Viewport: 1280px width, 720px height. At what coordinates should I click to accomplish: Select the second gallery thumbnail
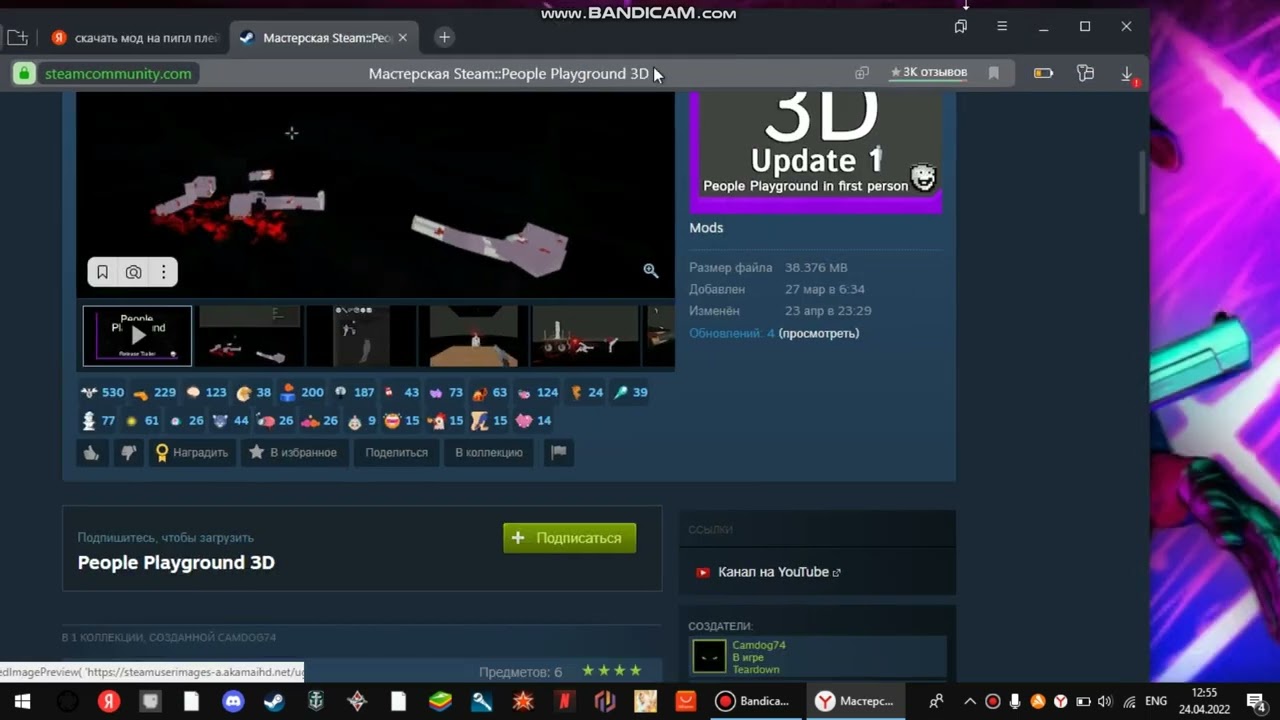(250, 336)
